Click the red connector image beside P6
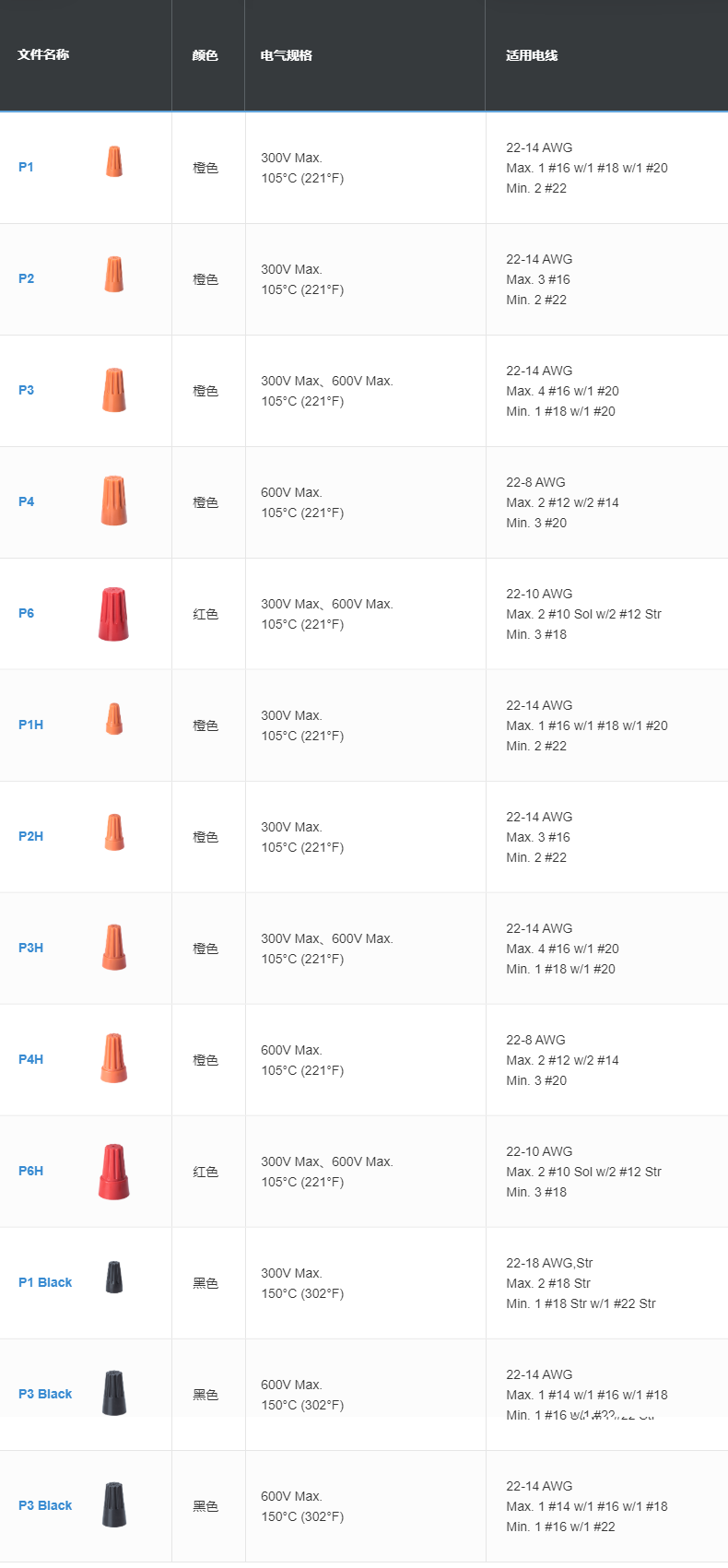This screenshot has width=728, height=1568. pyautogui.click(x=113, y=614)
